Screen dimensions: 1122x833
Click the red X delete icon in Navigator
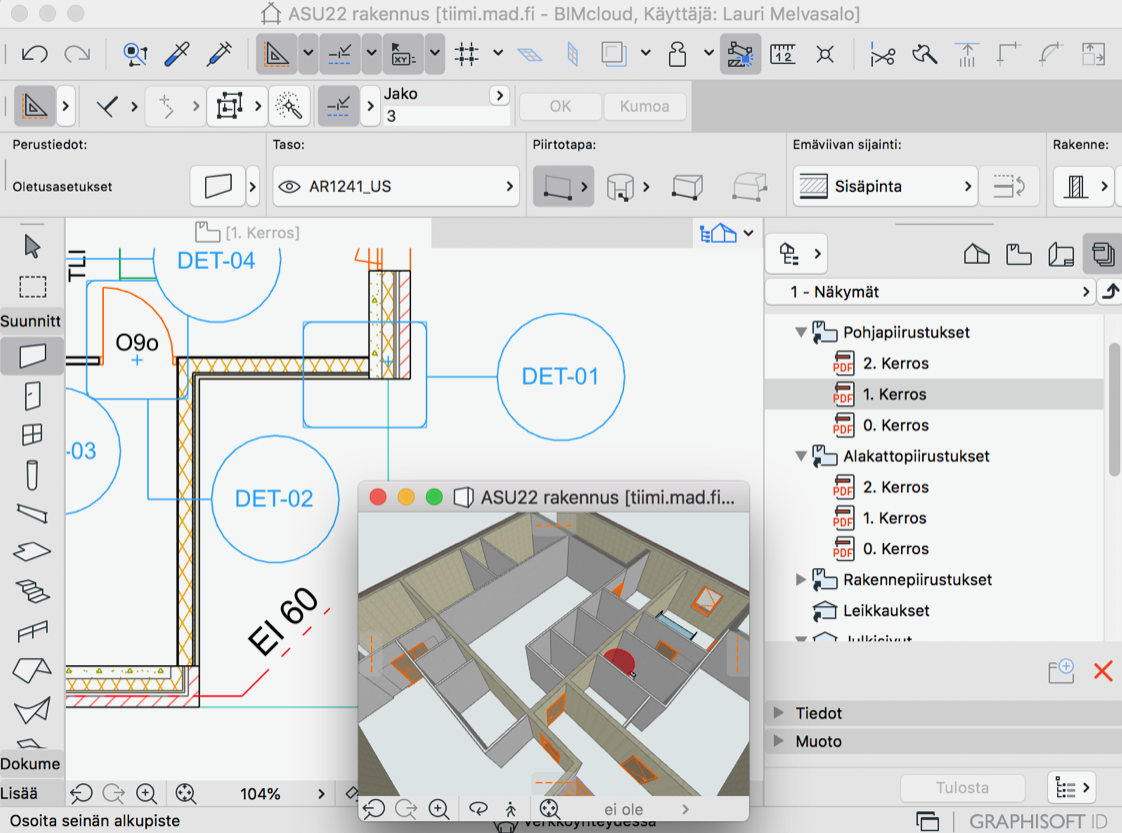pyautogui.click(x=1103, y=671)
